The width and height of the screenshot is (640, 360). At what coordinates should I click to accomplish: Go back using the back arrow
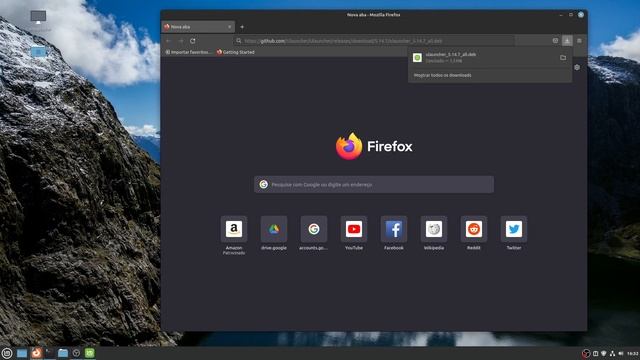coord(168,41)
